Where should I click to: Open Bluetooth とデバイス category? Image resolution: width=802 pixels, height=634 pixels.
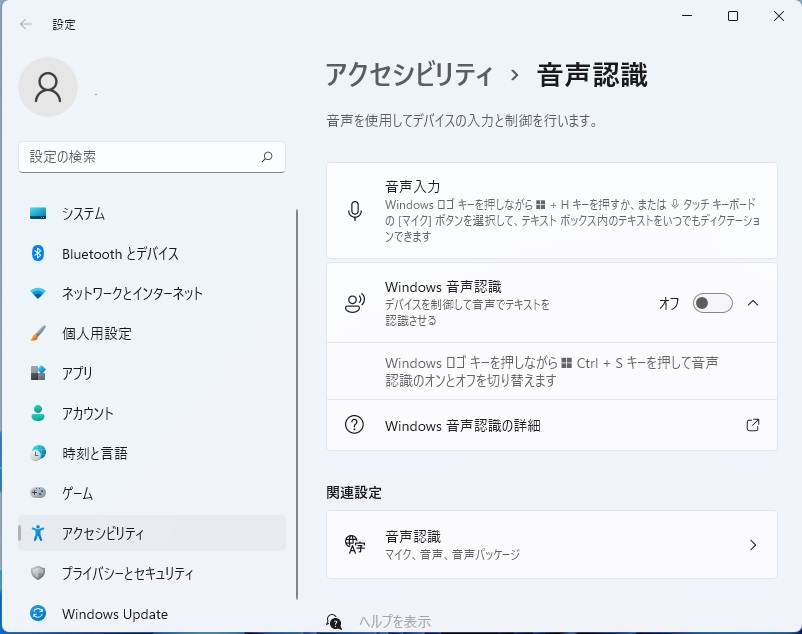click(x=152, y=253)
